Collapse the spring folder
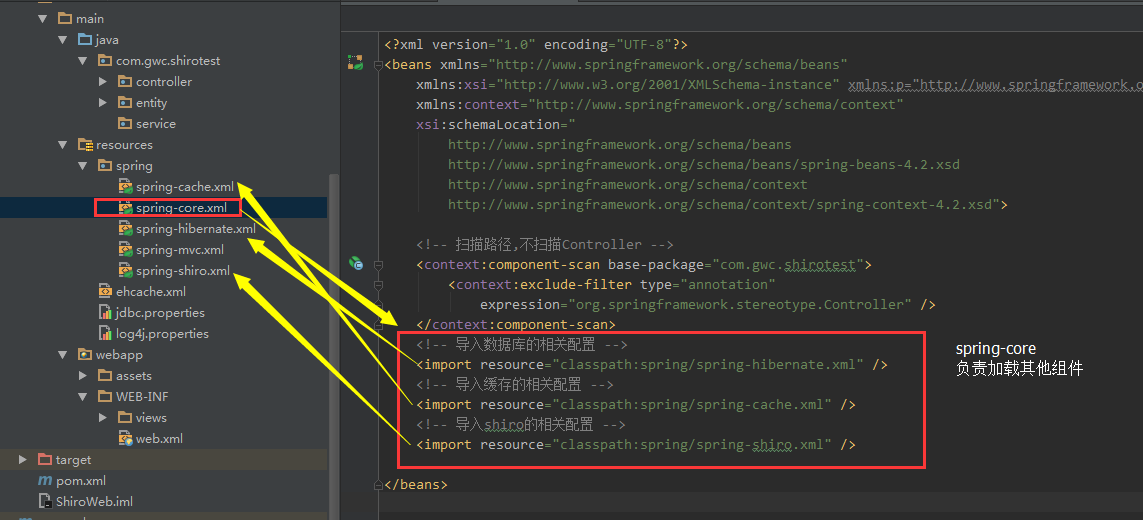1143x520 pixels. click(x=83, y=166)
